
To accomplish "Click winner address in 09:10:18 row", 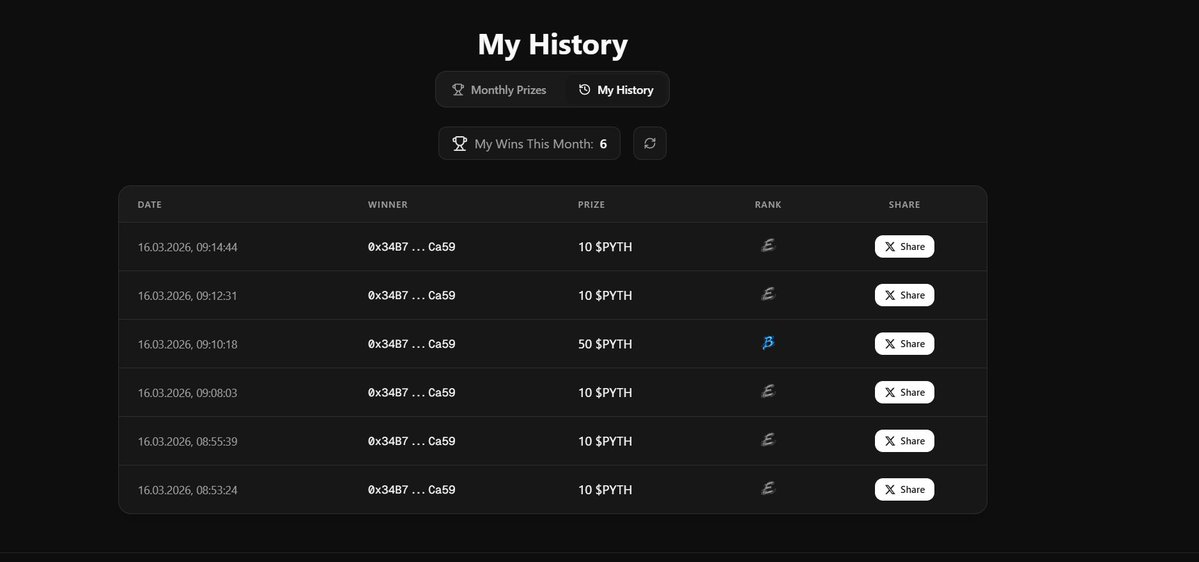I will [x=411, y=344].
